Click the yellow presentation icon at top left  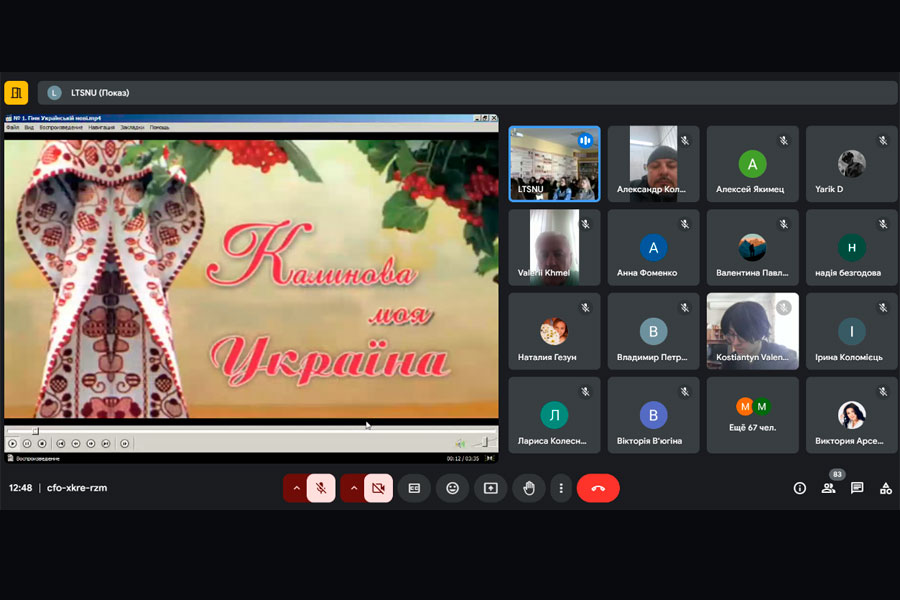pos(16,93)
